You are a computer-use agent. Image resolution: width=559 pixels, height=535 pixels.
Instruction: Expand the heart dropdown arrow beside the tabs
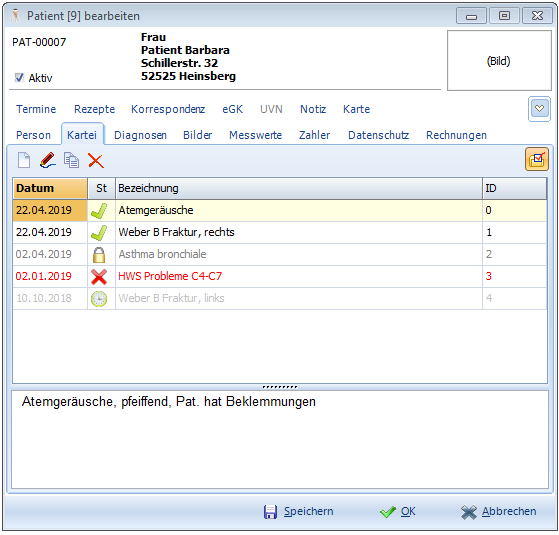[539, 109]
